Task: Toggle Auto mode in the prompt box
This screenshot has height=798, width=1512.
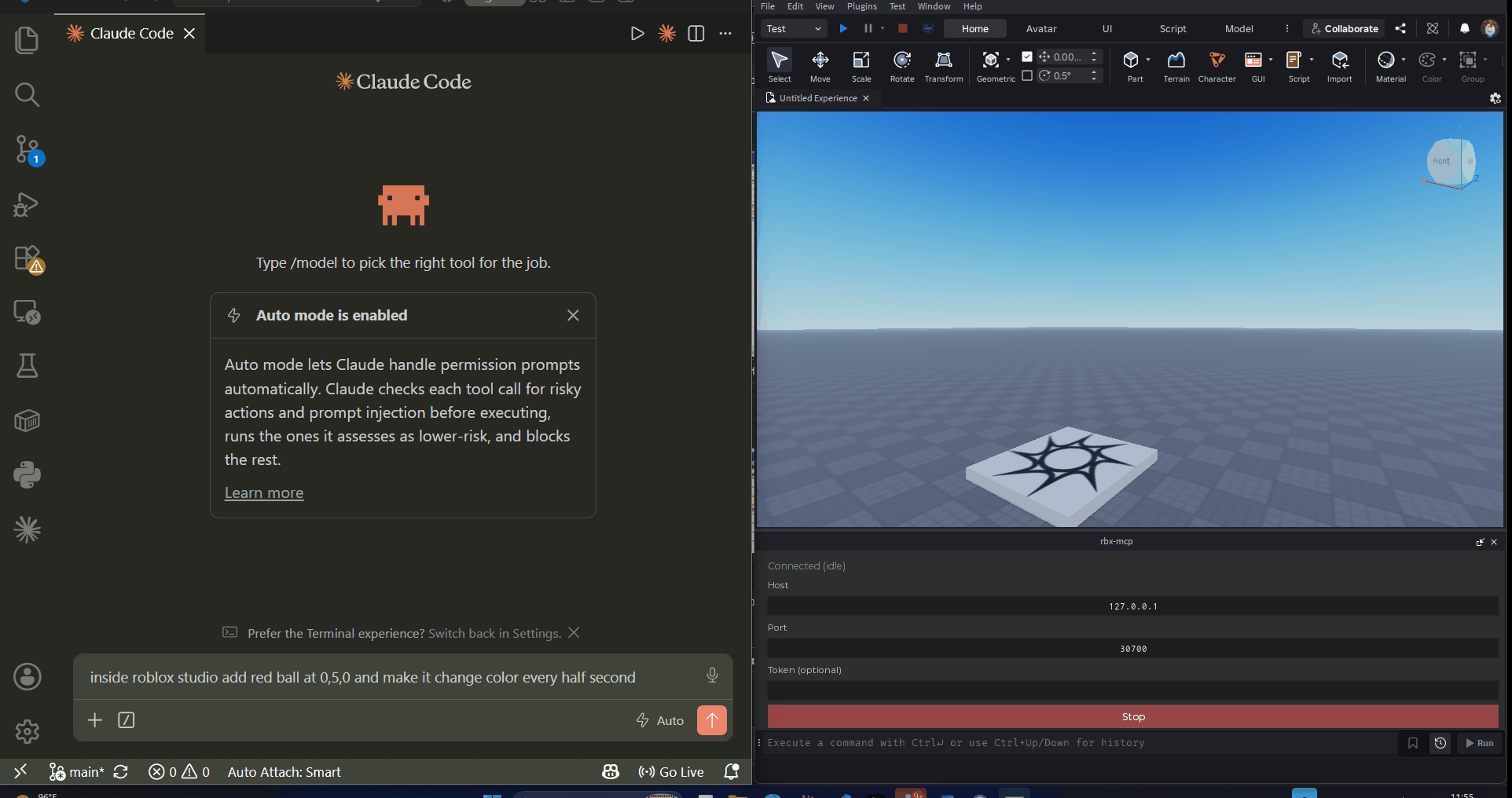Action: pyautogui.click(x=660, y=720)
